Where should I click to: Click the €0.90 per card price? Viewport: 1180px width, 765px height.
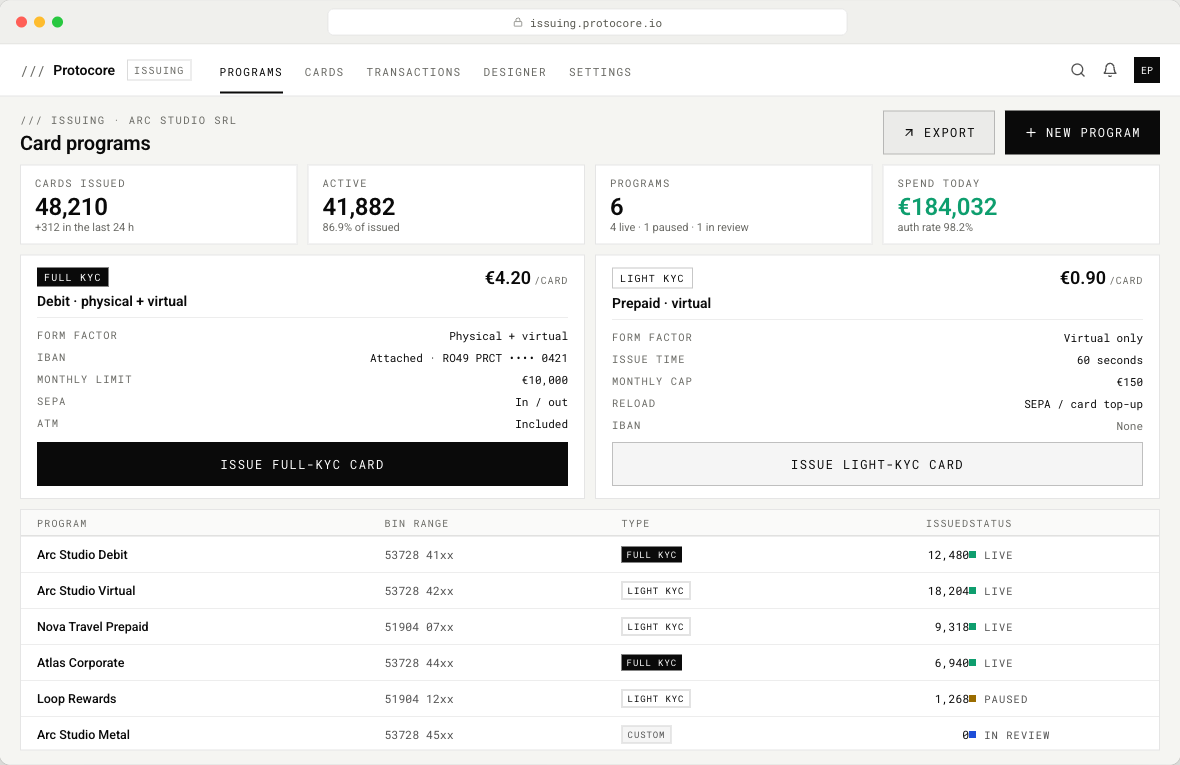tap(1101, 278)
